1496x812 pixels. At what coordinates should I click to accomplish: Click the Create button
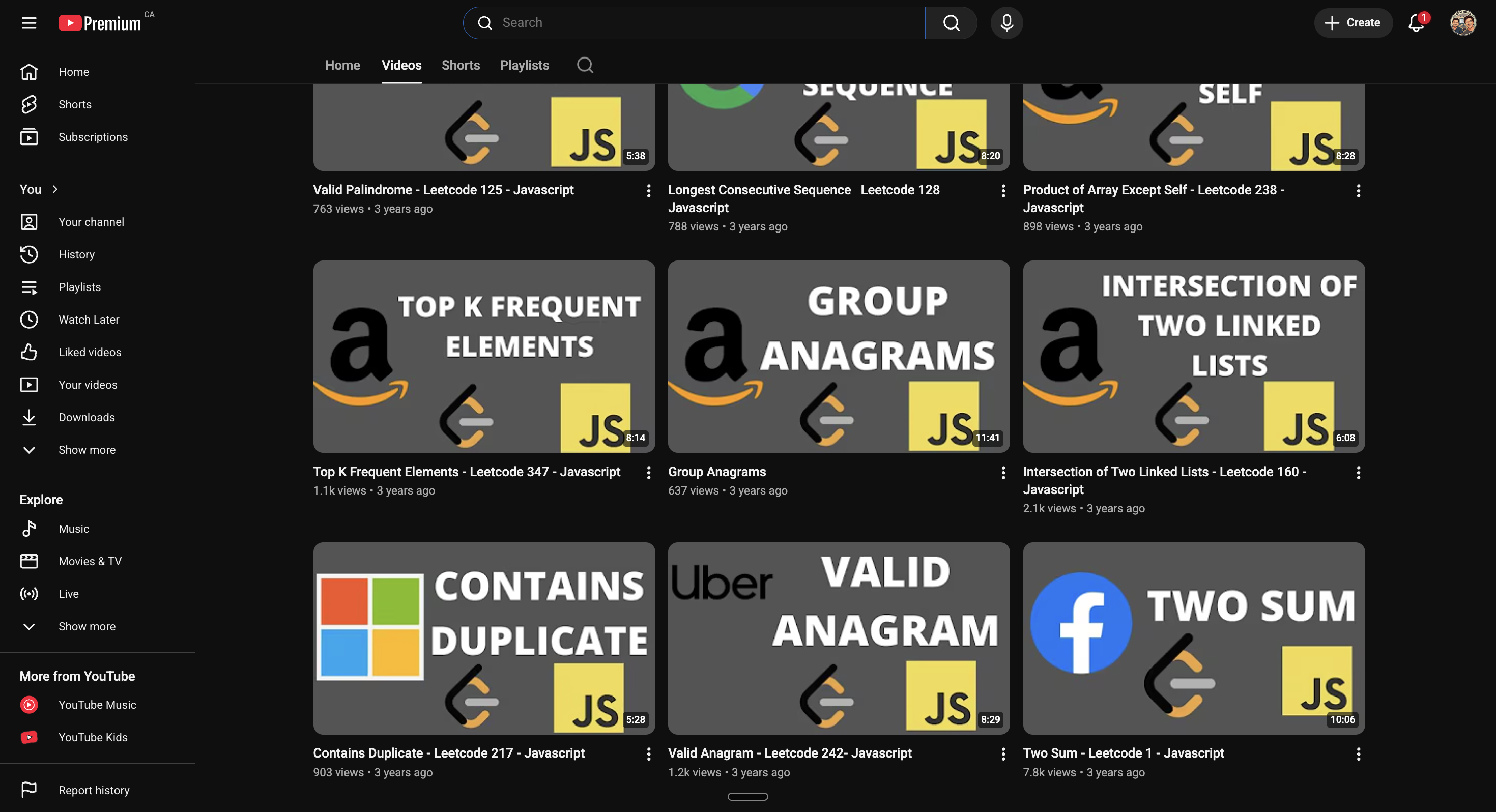[x=1353, y=23]
